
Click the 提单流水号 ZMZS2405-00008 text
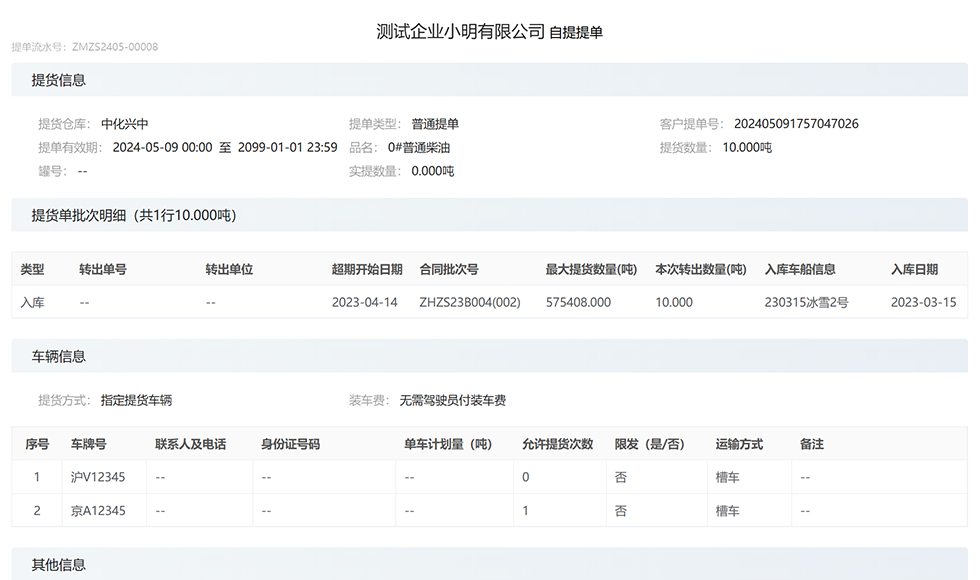pyautogui.click(x=85, y=47)
